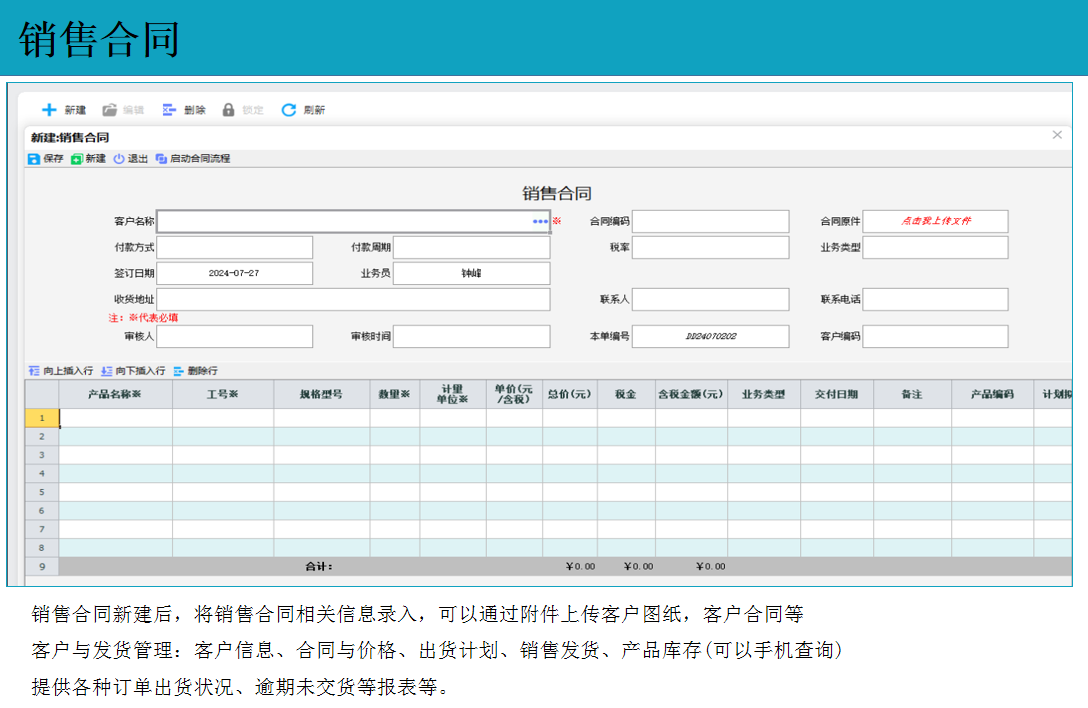Click the 客户编码 field
The image size is (1088, 708).
click(x=935, y=336)
